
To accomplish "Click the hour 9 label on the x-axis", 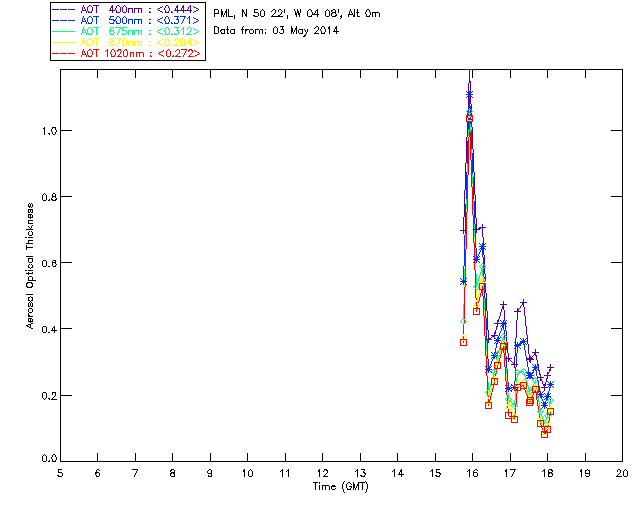I will 210,473.
